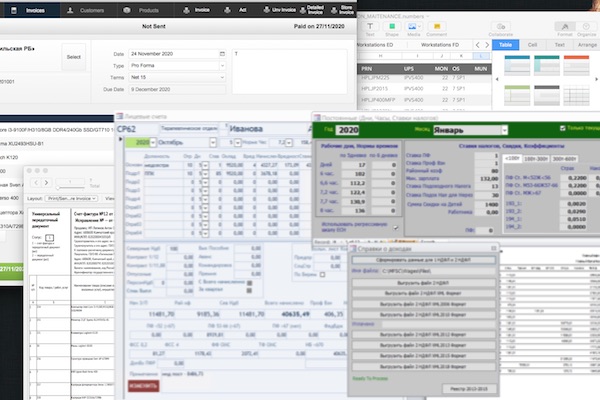The height and width of the screenshot is (400, 600).
Task: Close the Справки о доходах dialog
Action: tap(494, 248)
